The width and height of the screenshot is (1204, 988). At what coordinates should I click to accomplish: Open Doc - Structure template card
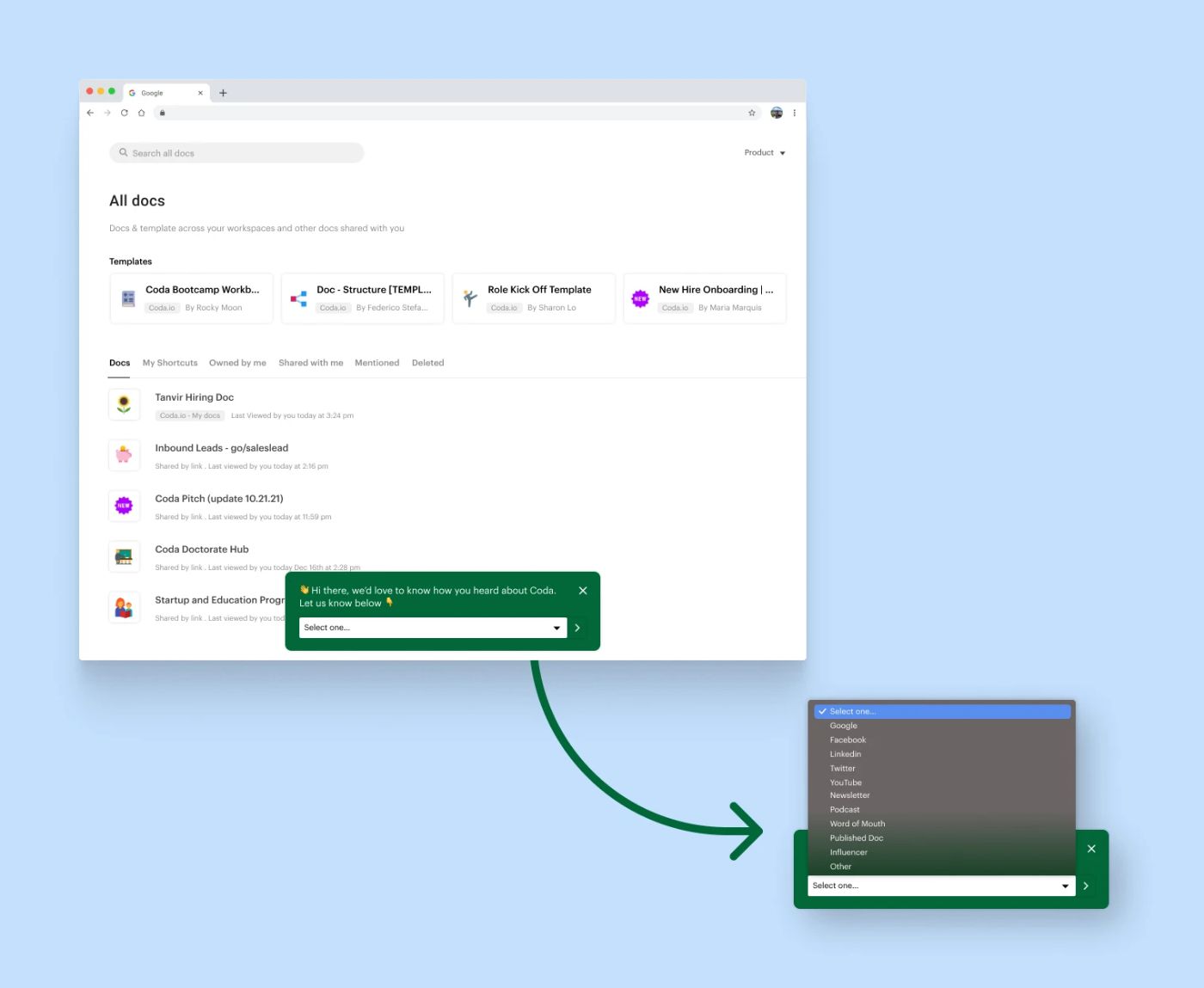[x=362, y=298]
